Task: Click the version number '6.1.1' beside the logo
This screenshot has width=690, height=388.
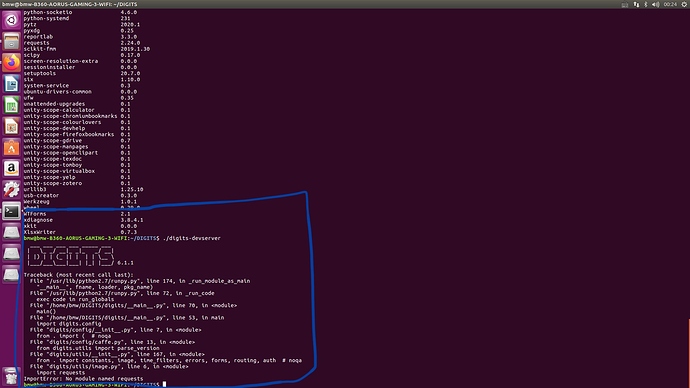Action: [x=125, y=263]
